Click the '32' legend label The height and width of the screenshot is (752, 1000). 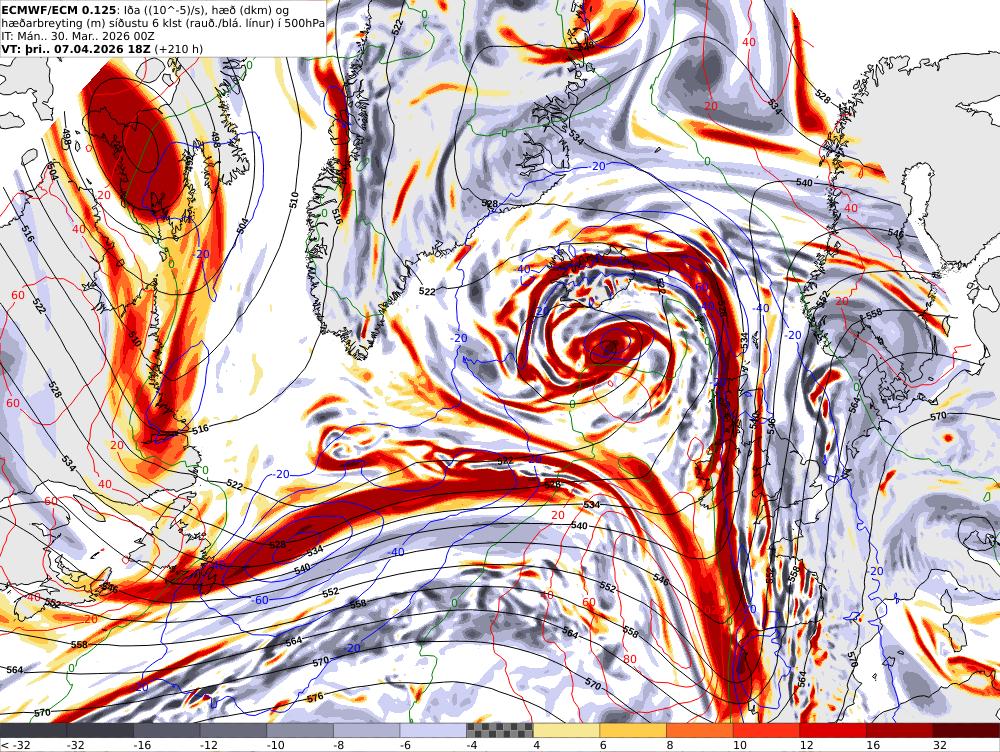coord(940,745)
